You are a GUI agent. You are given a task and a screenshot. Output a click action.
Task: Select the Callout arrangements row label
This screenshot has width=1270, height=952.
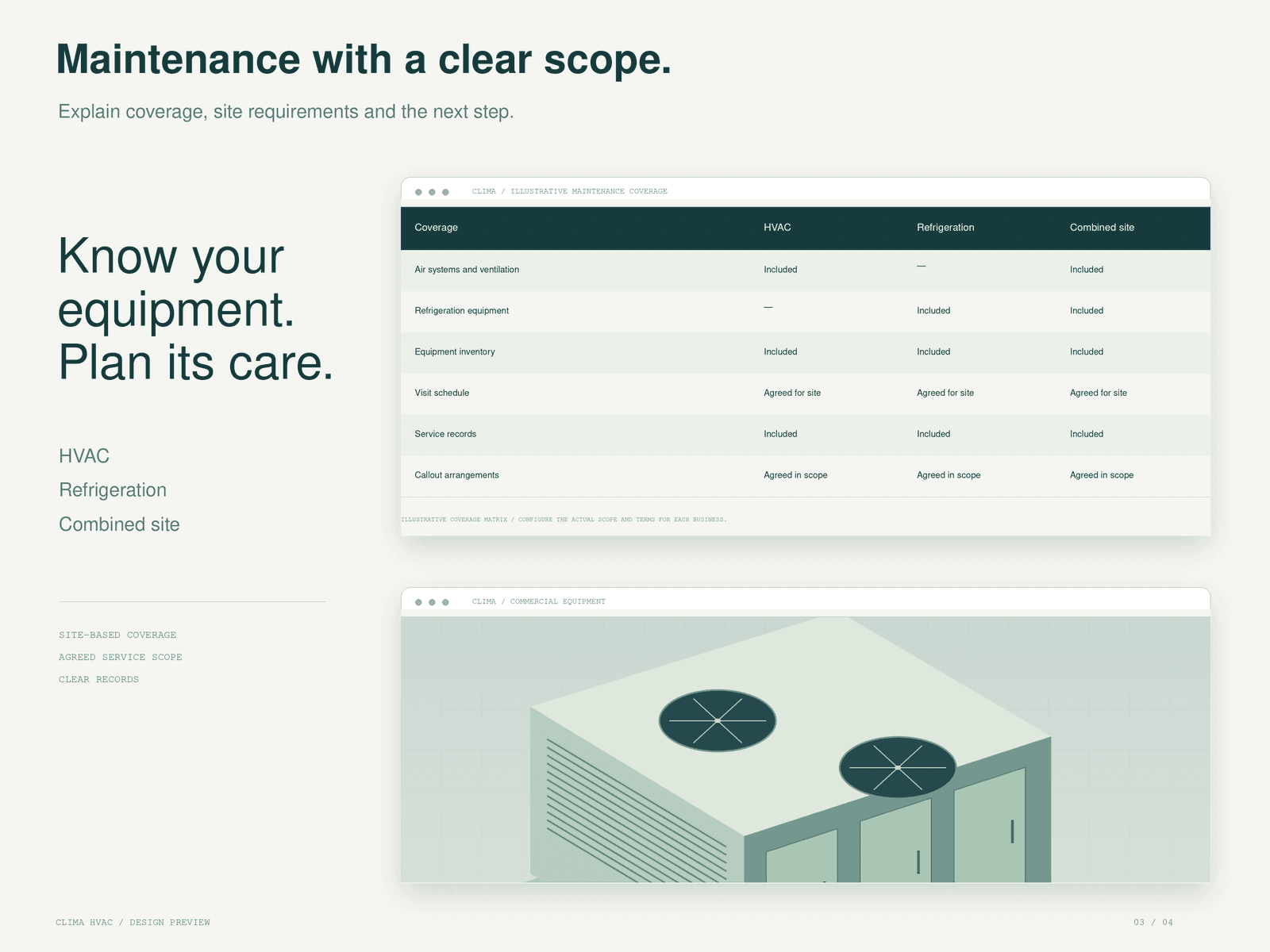[x=456, y=475]
